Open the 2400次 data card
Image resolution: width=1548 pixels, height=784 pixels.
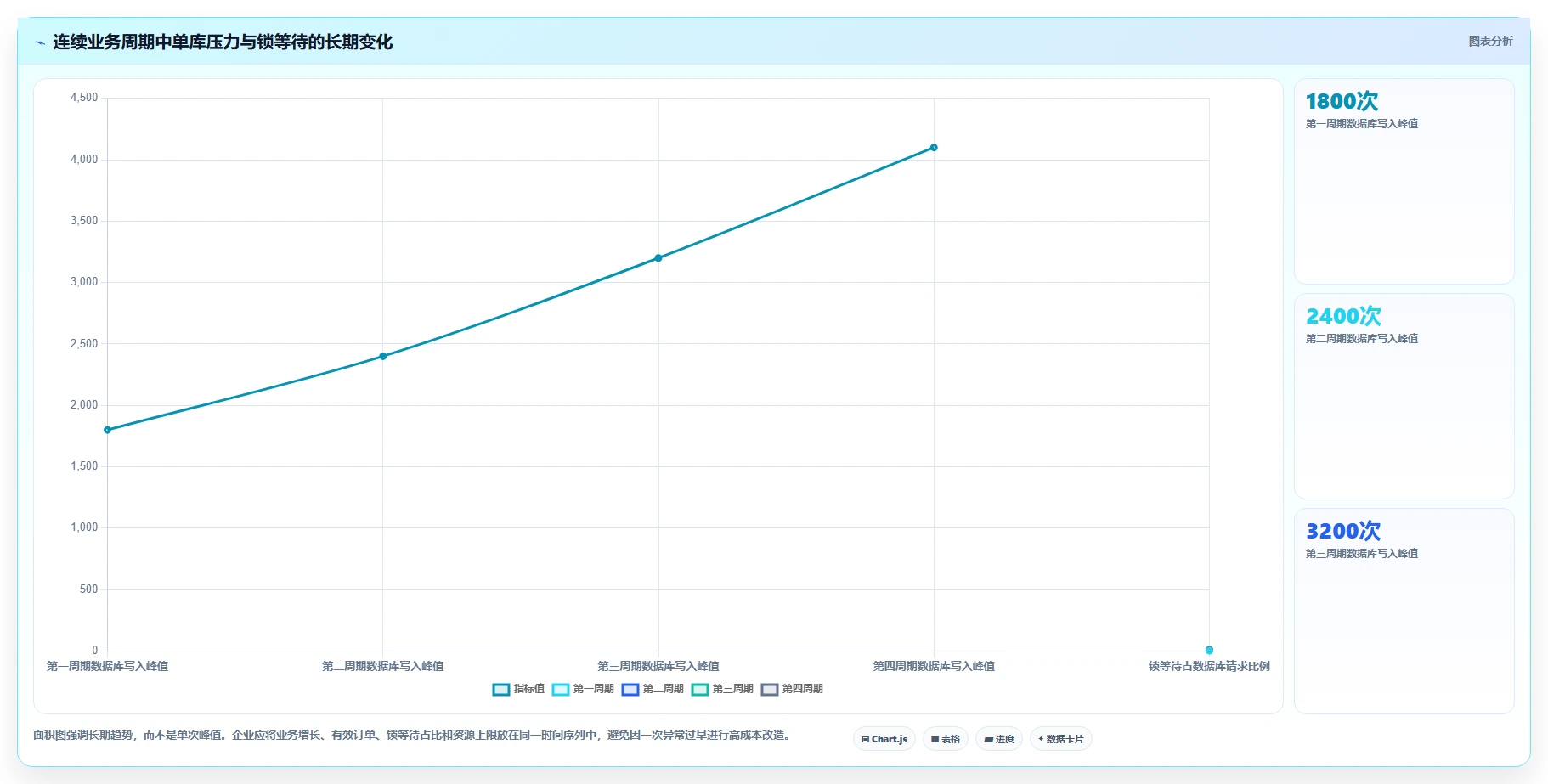1404,397
